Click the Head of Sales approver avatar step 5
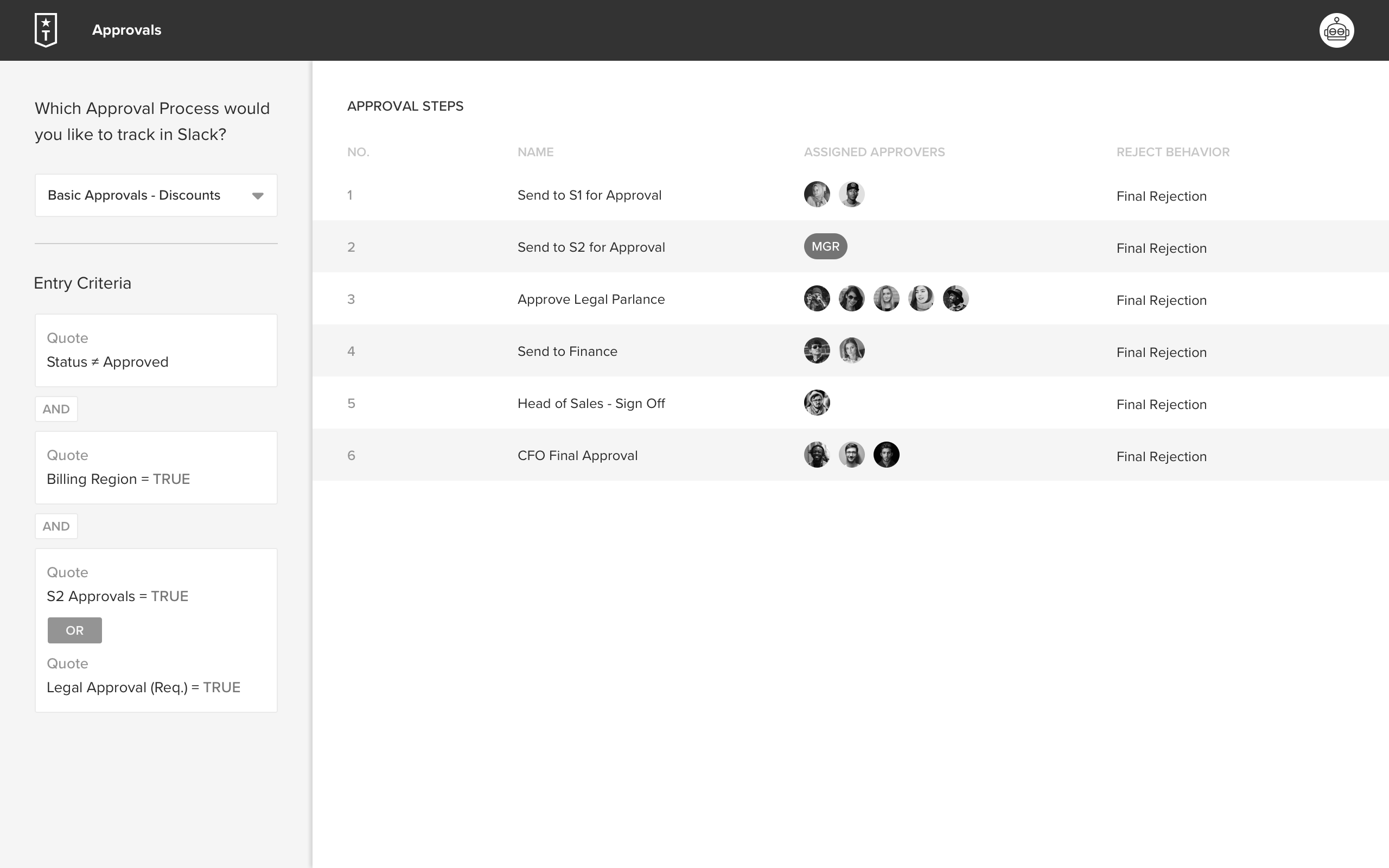 tap(816, 403)
